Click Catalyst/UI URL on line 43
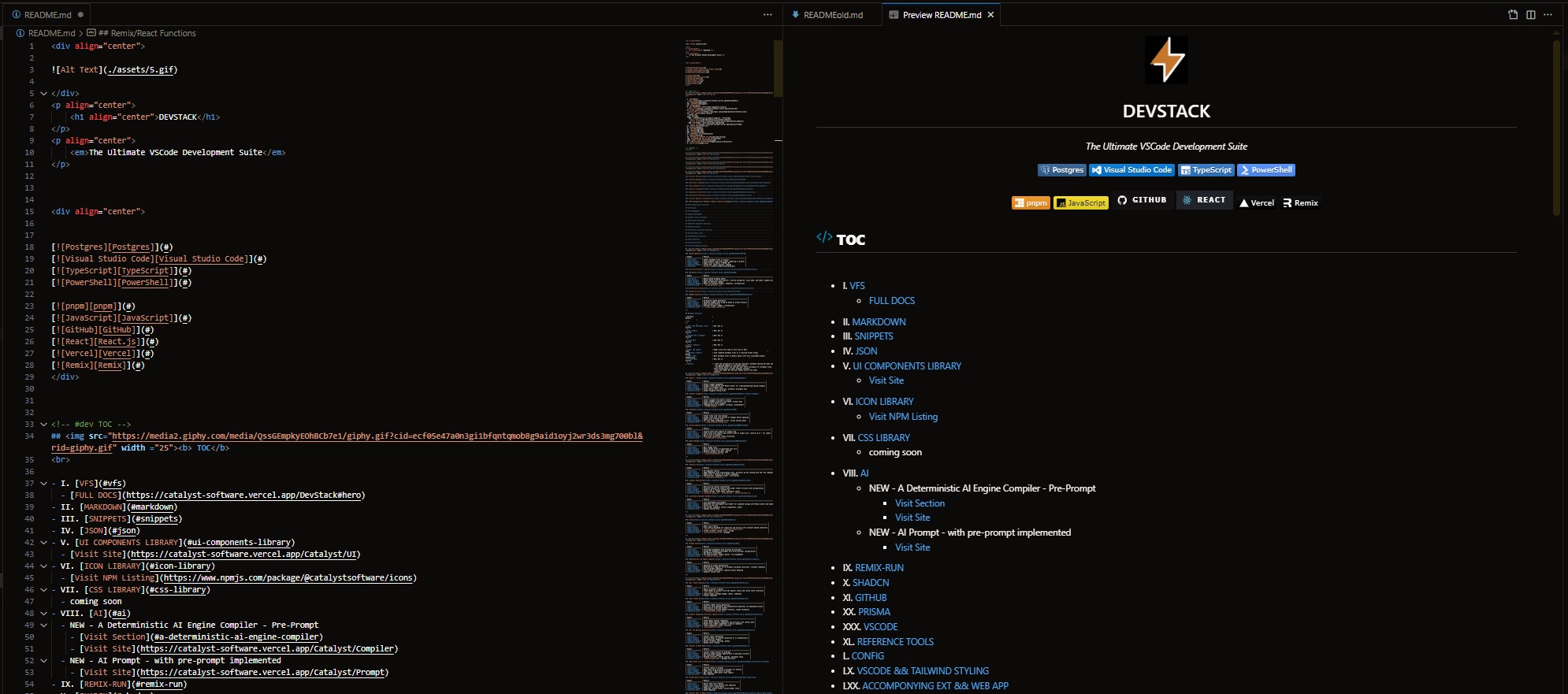This screenshot has height=694, width=1568. (x=243, y=554)
